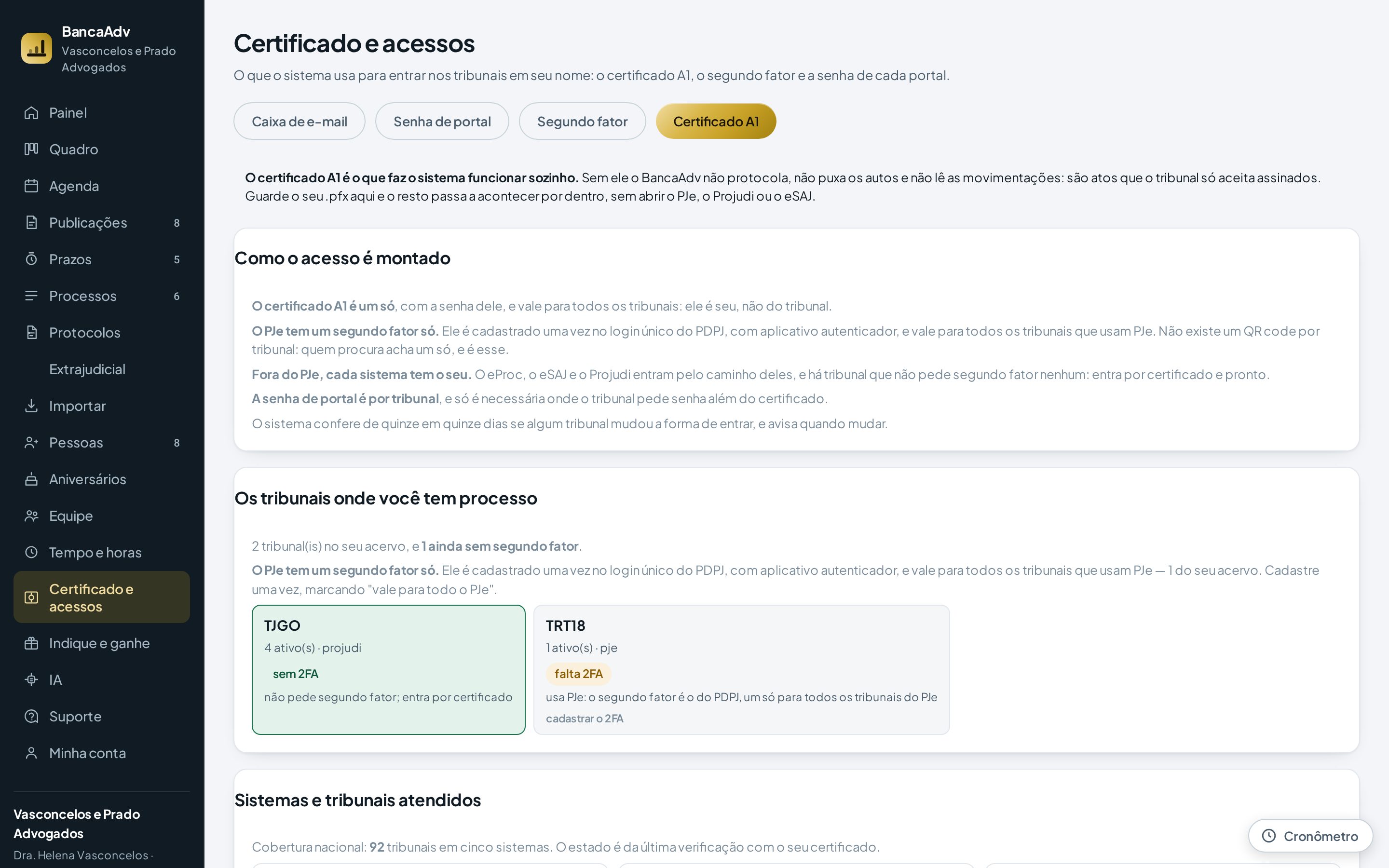Viewport: 1389px width, 868px height.
Task: Open Suporte menu label
Action: click(75, 717)
